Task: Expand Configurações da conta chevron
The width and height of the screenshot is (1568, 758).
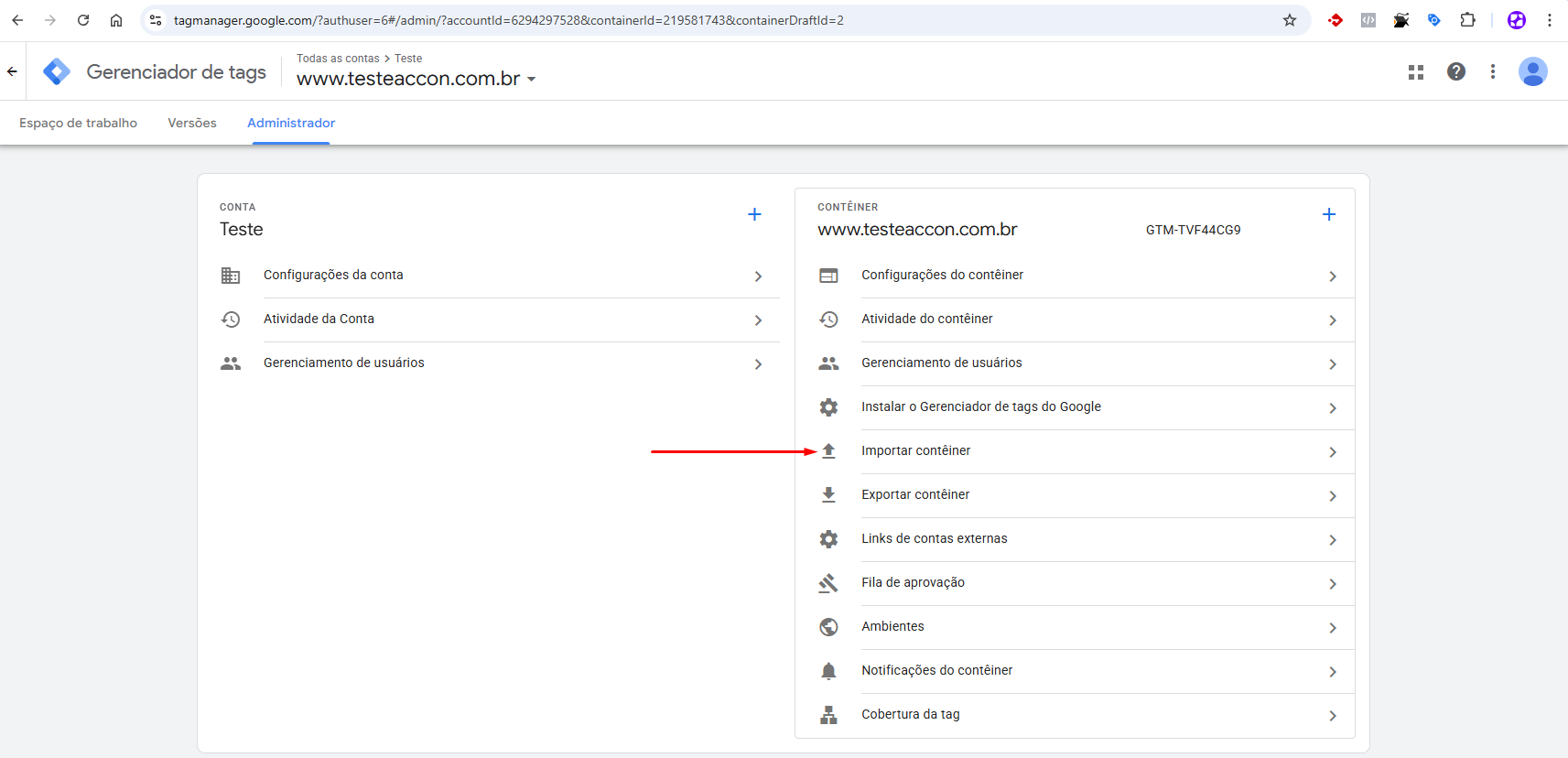Action: coord(758,276)
